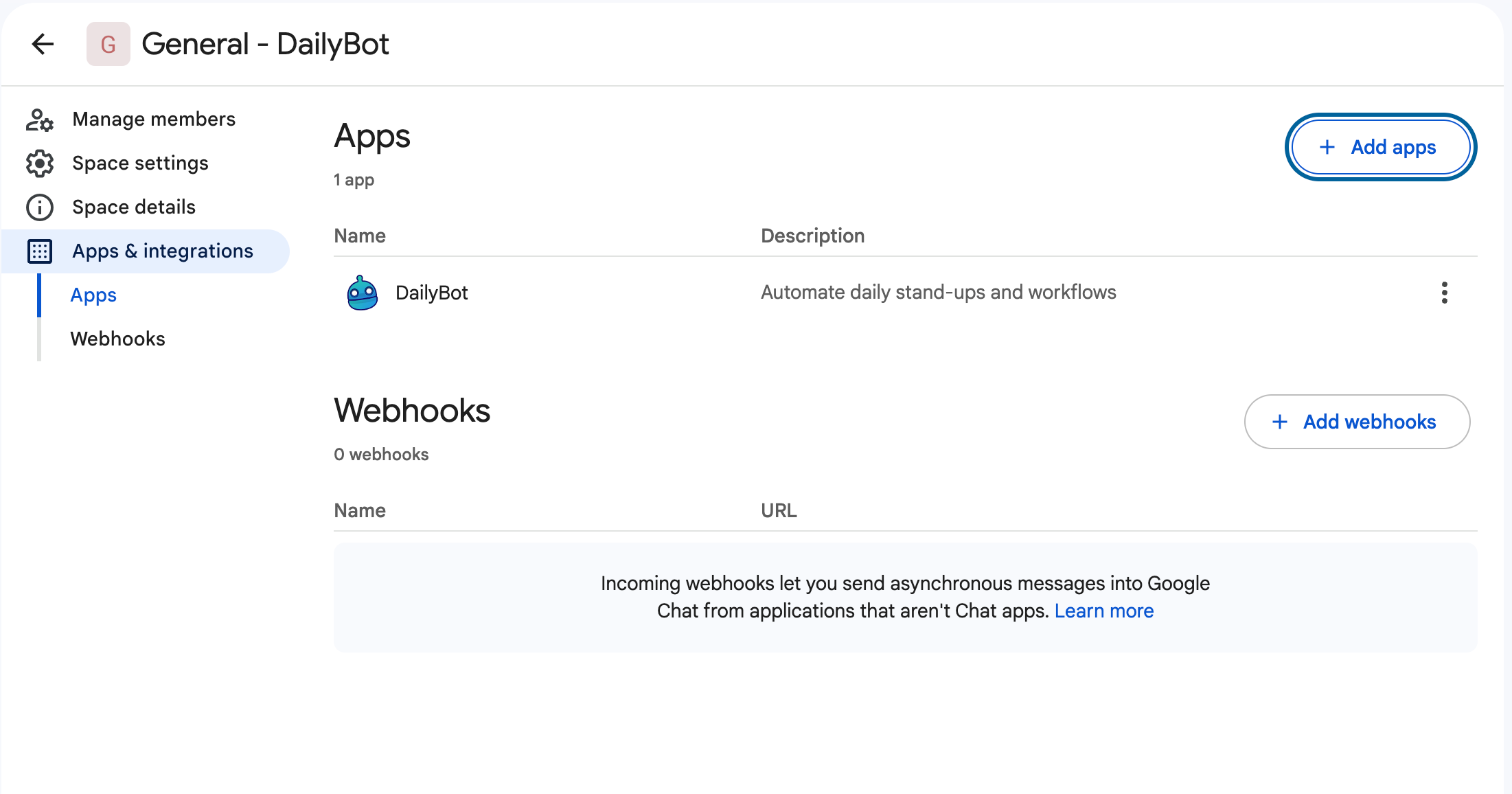Click the General space avatar 'G'
The image size is (1512, 794).
pyautogui.click(x=108, y=44)
